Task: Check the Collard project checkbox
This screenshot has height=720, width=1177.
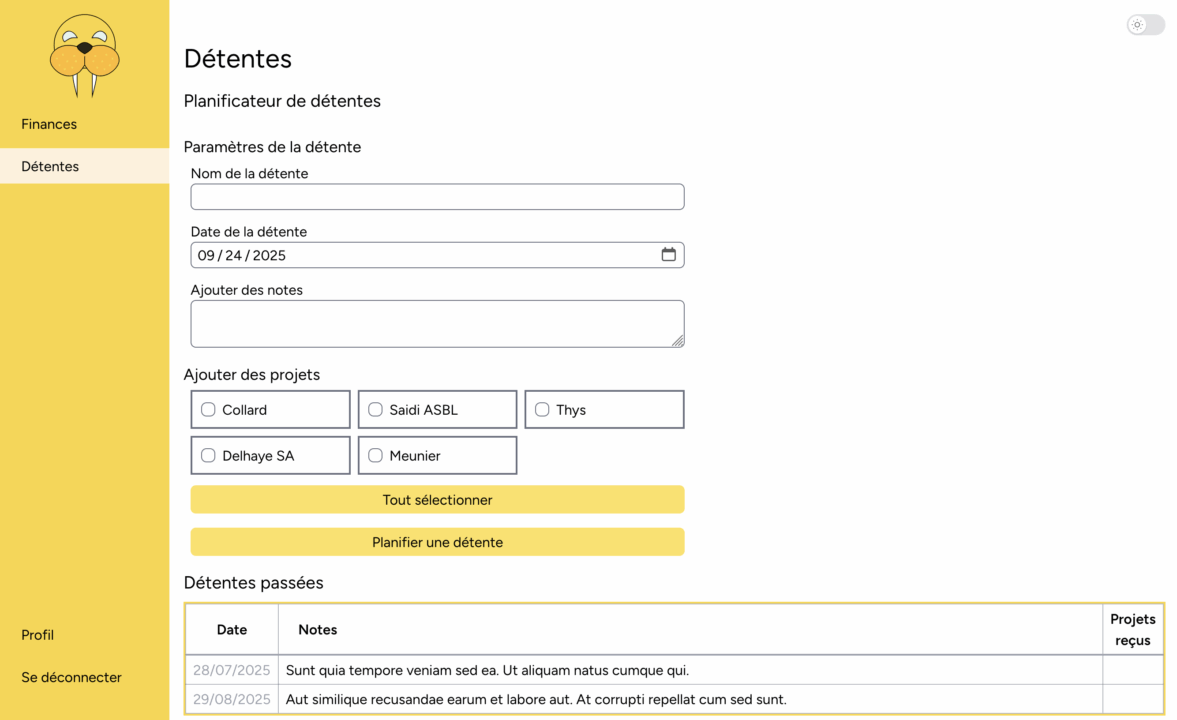Action: (208, 410)
